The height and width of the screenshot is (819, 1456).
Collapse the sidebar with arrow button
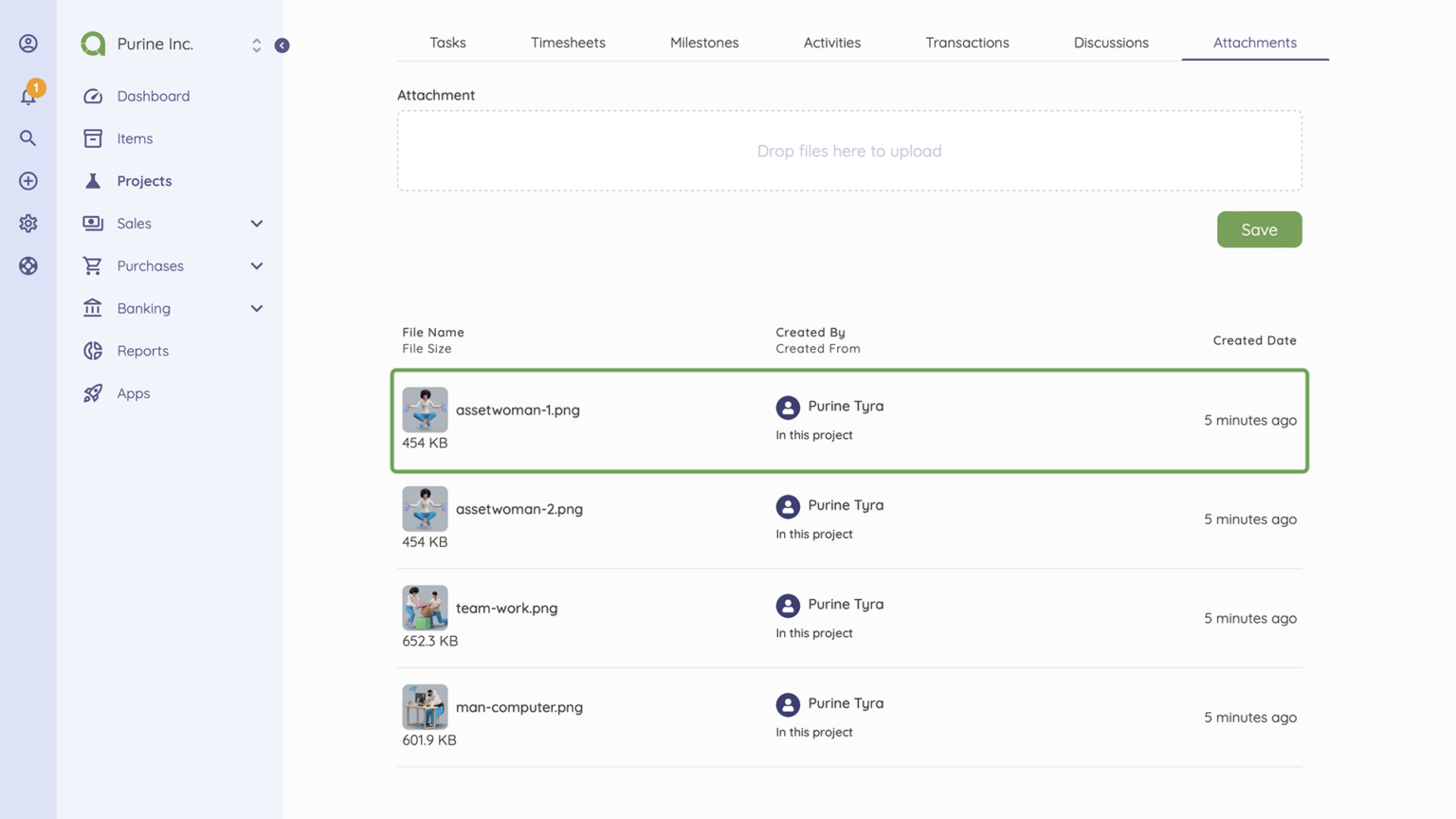(282, 45)
